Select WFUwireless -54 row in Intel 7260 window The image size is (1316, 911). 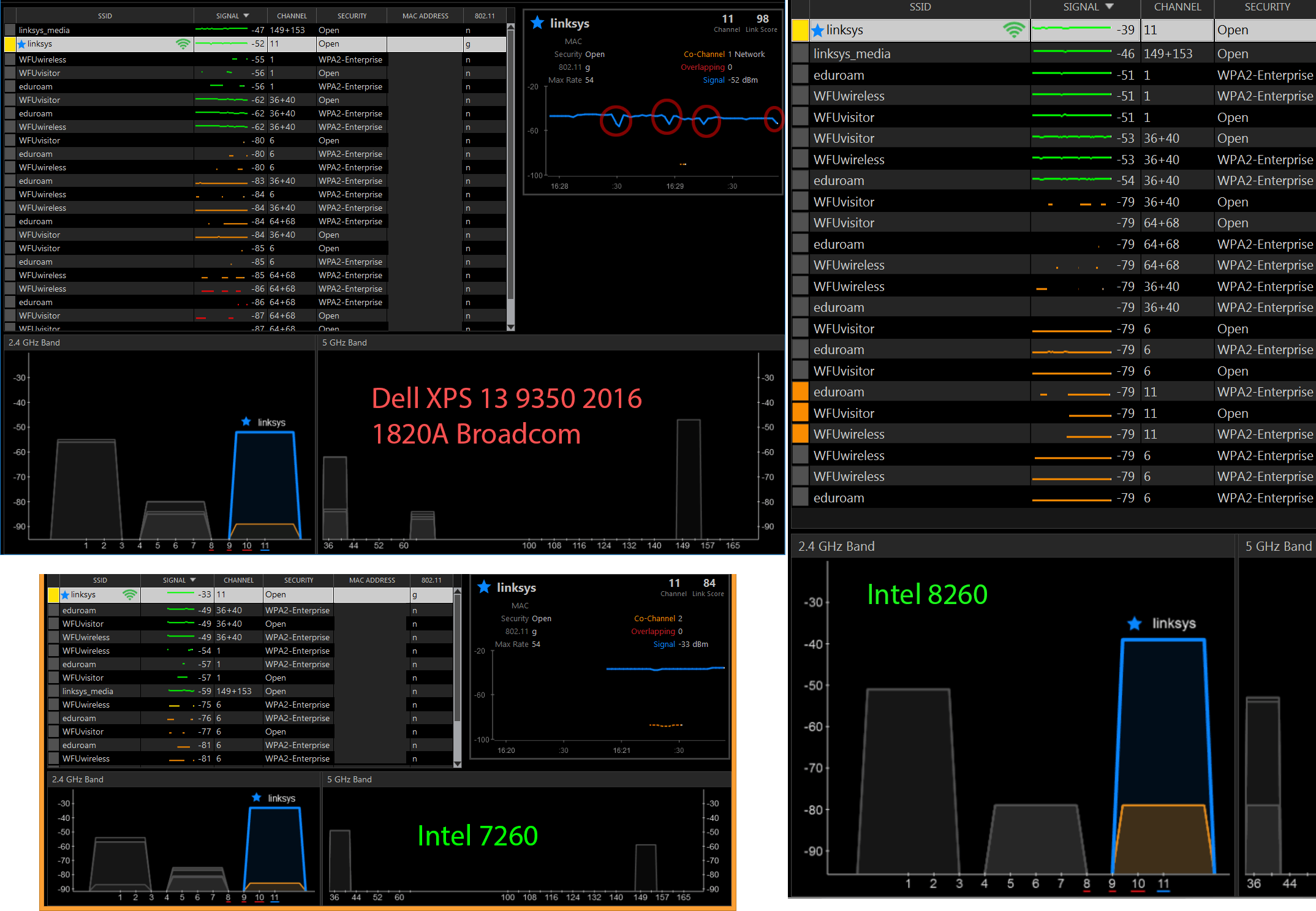click(x=251, y=651)
